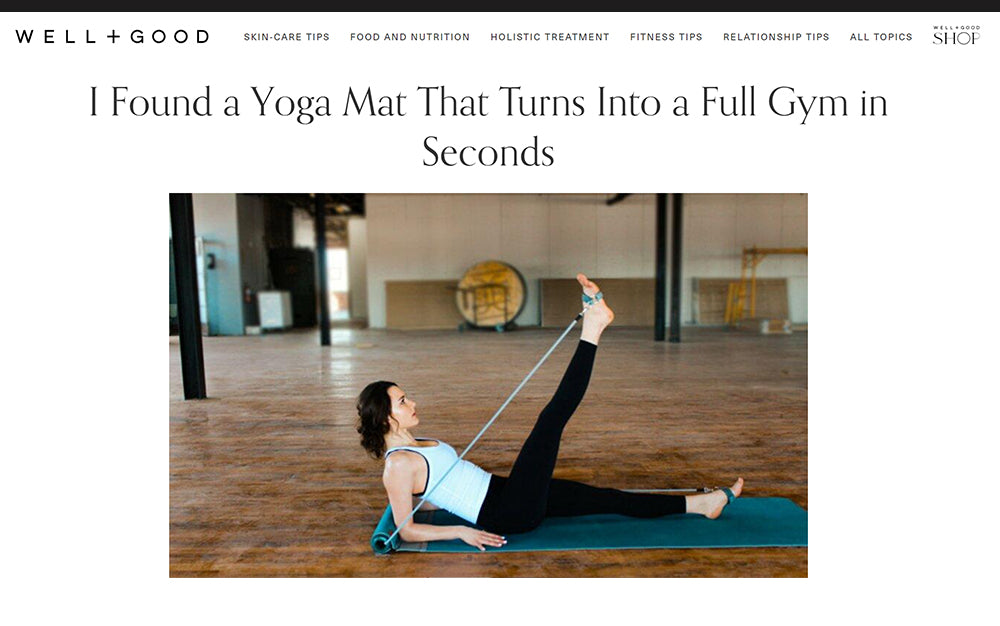Click the plus sign in the Well+Good logo

coord(114,36)
